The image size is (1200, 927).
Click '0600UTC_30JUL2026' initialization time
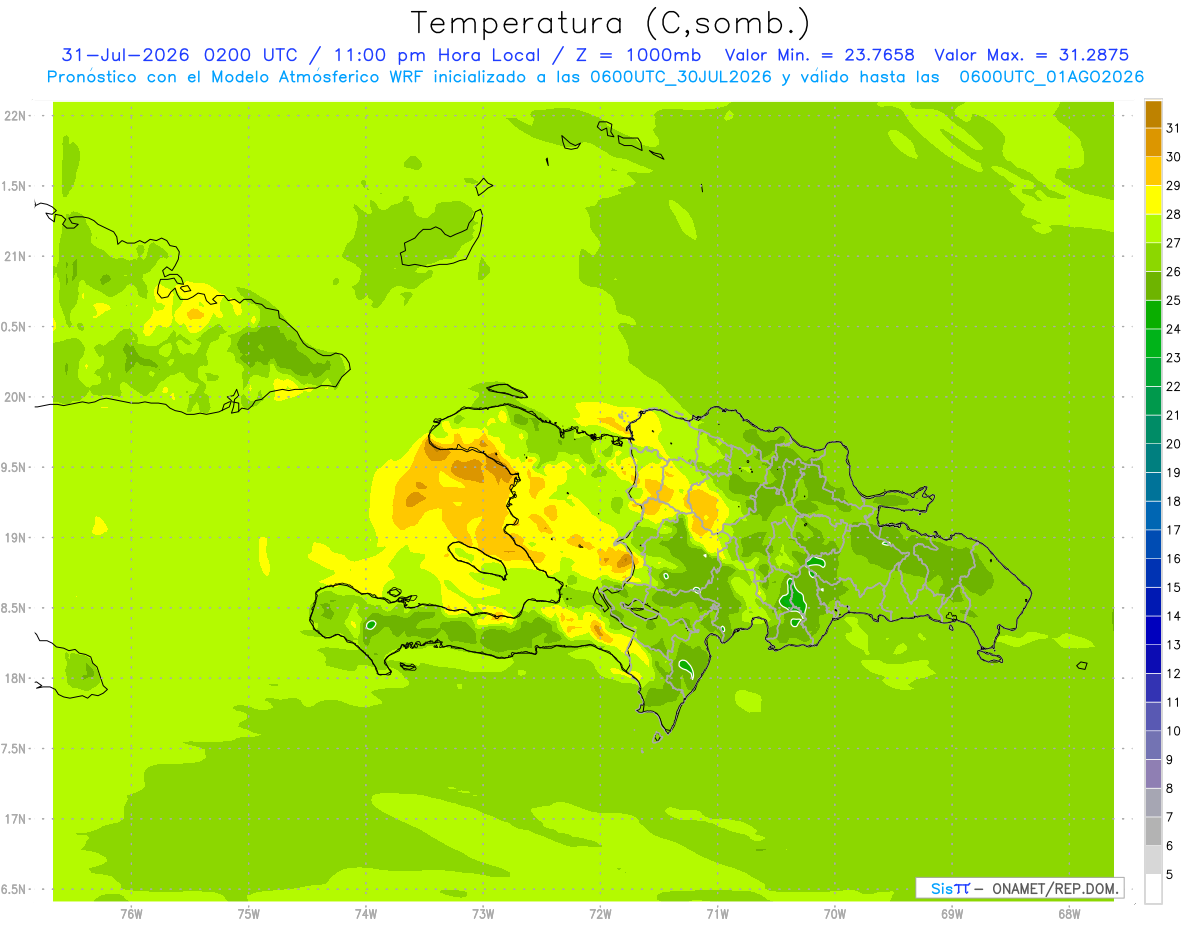click(x=680, y=77)
